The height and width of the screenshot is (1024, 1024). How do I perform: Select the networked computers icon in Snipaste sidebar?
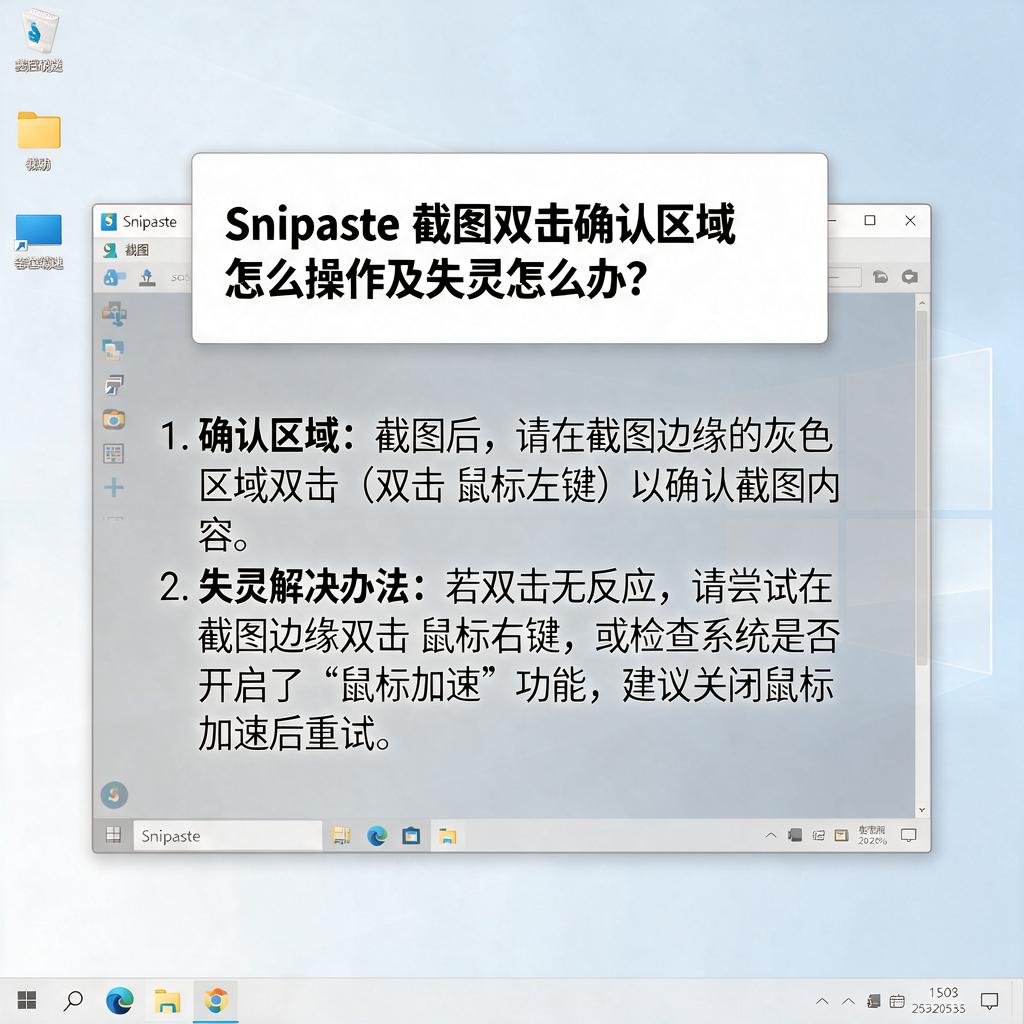114,314
